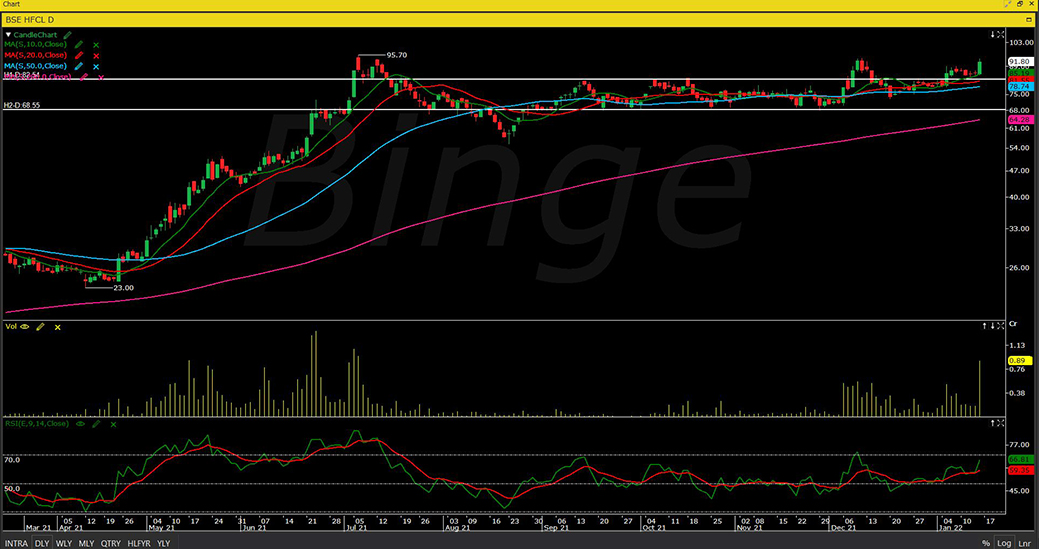Viewport: 1039px width, 549px height.
Task: Enable Log price scale
Action: click(1004, 543)
